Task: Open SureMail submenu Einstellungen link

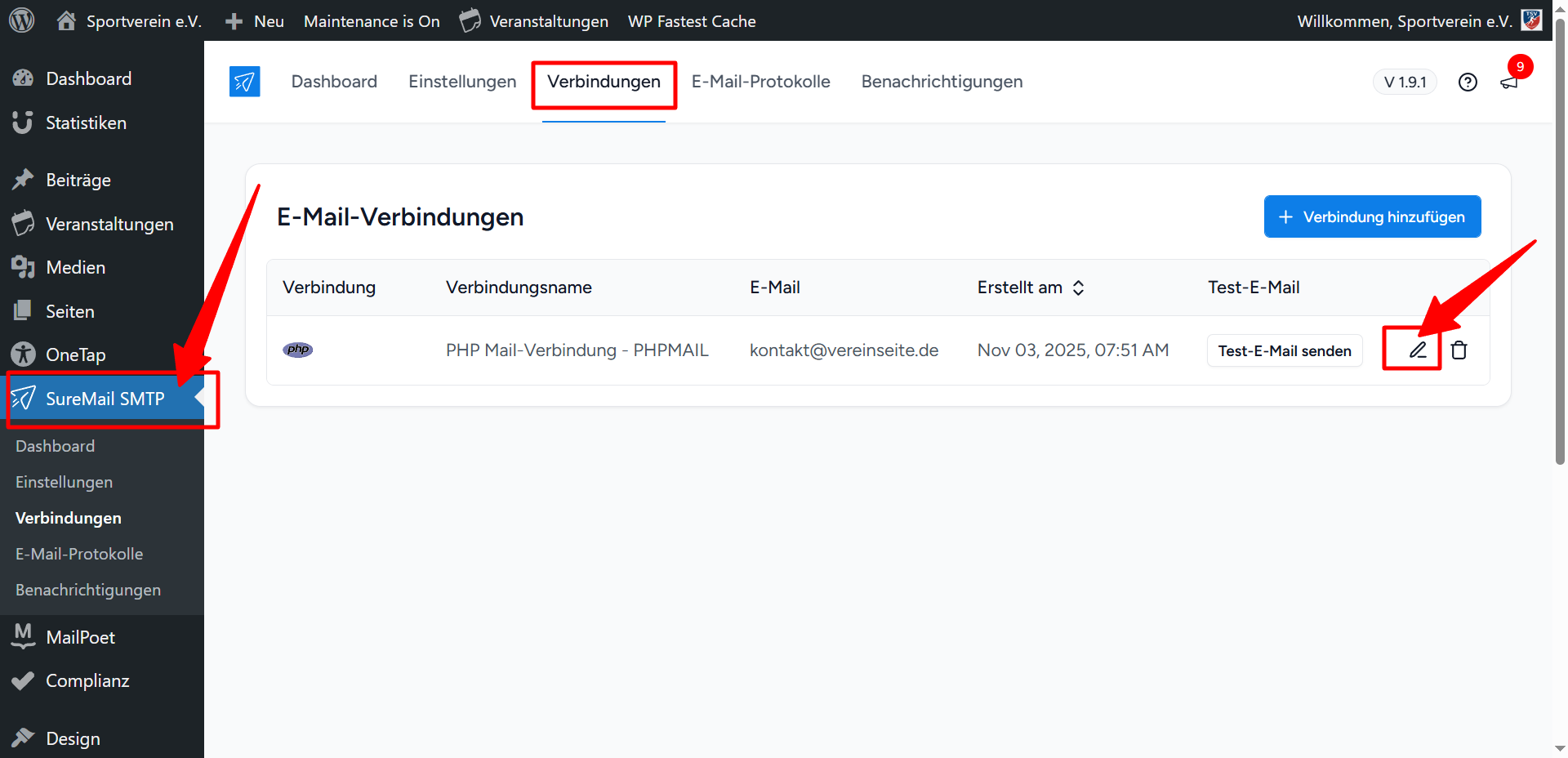Action: [64, 482]
